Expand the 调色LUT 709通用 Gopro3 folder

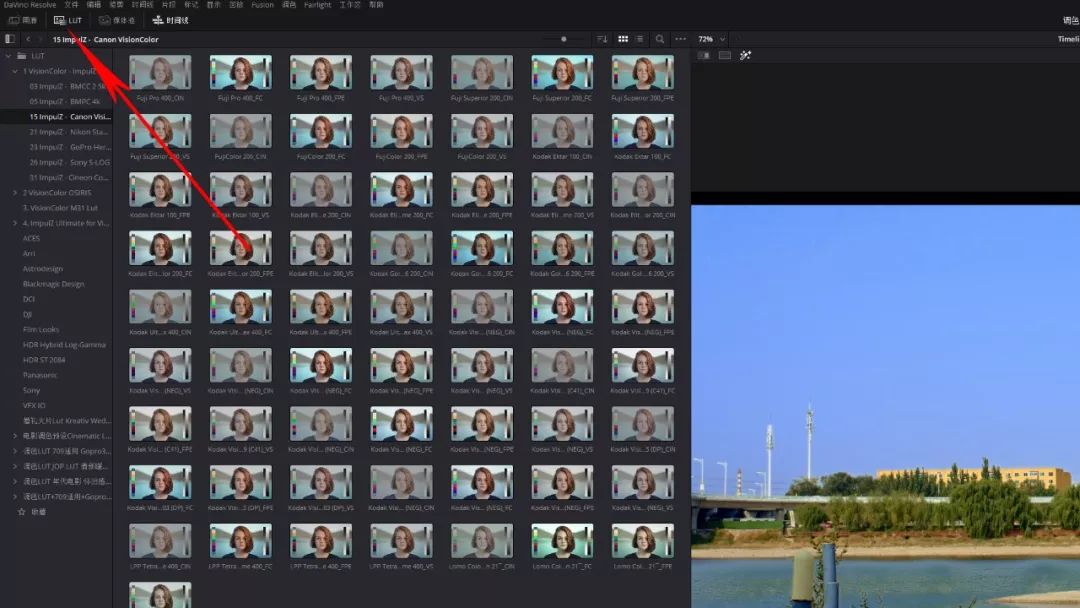[x=15, y=451]
